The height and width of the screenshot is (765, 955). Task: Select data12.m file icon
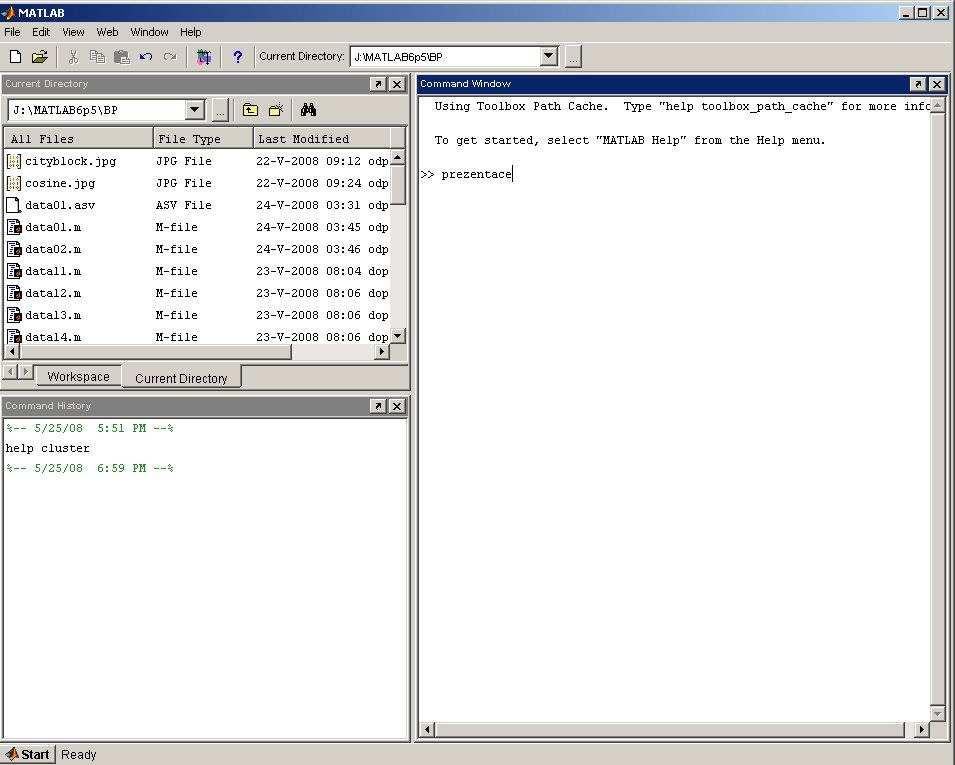[x=13, y=293]
